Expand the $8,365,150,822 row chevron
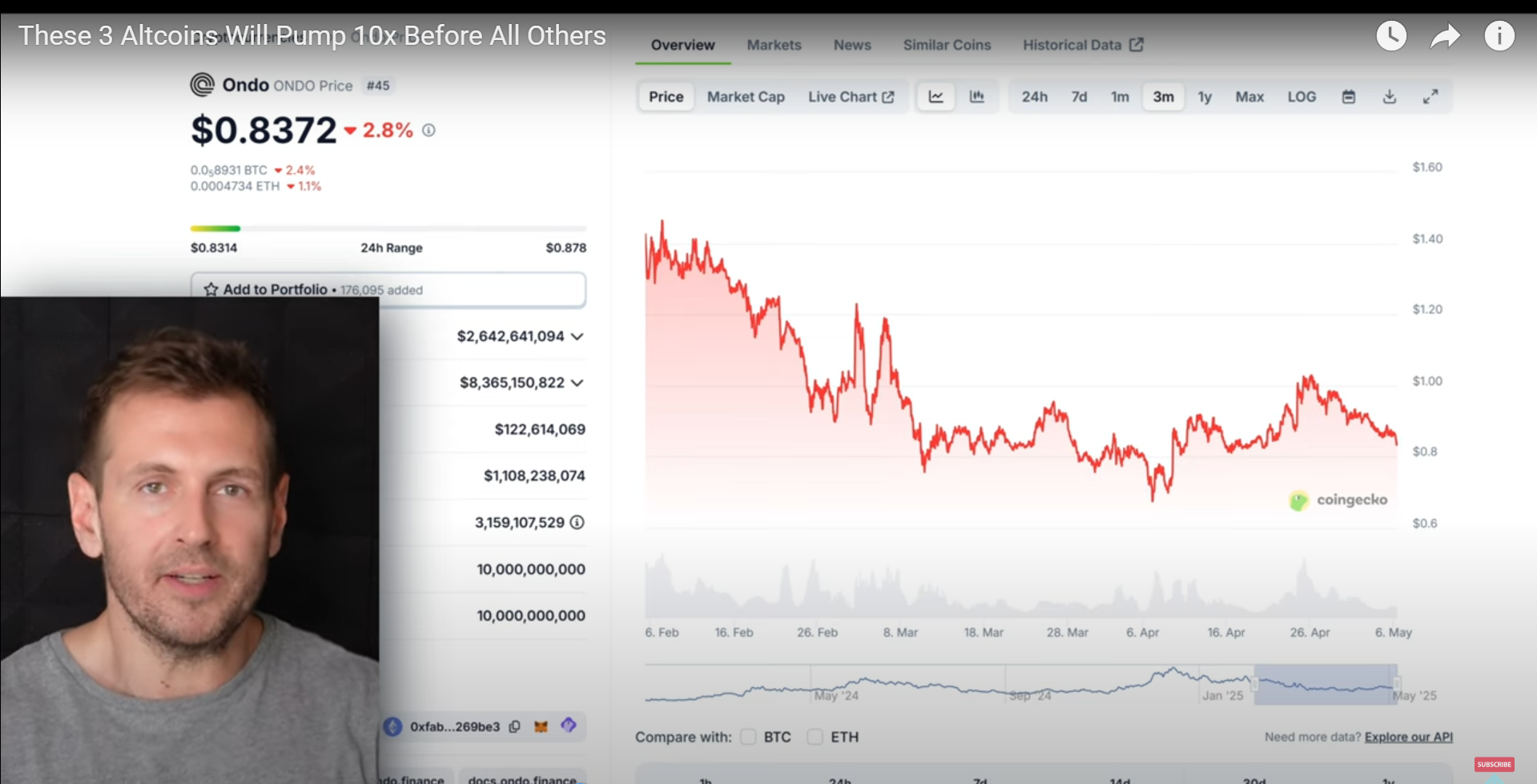Image resolution: width=1537 pixels, height=784 pixels. coord(577,383)
